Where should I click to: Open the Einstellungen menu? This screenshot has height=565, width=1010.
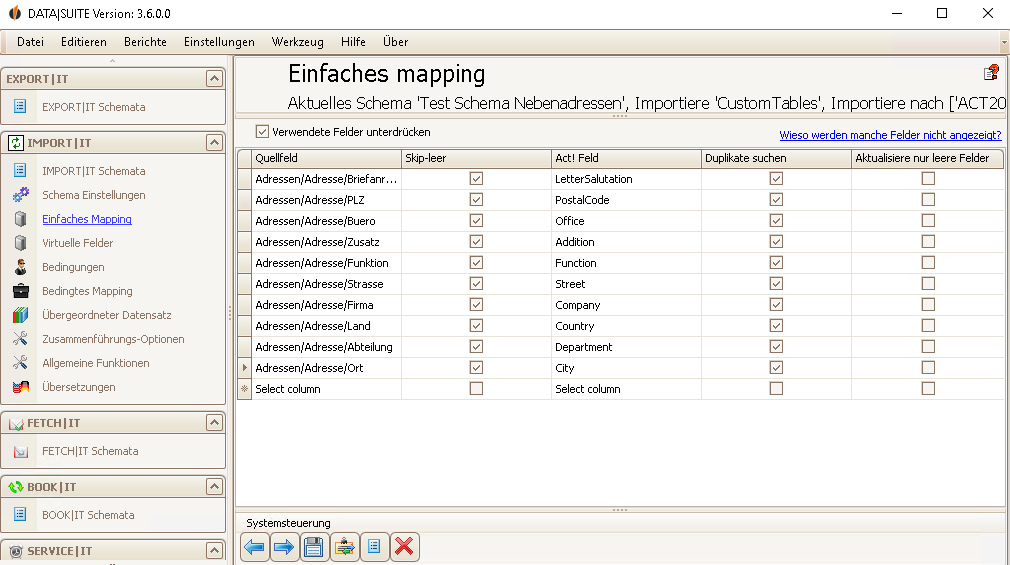(219, 42)
